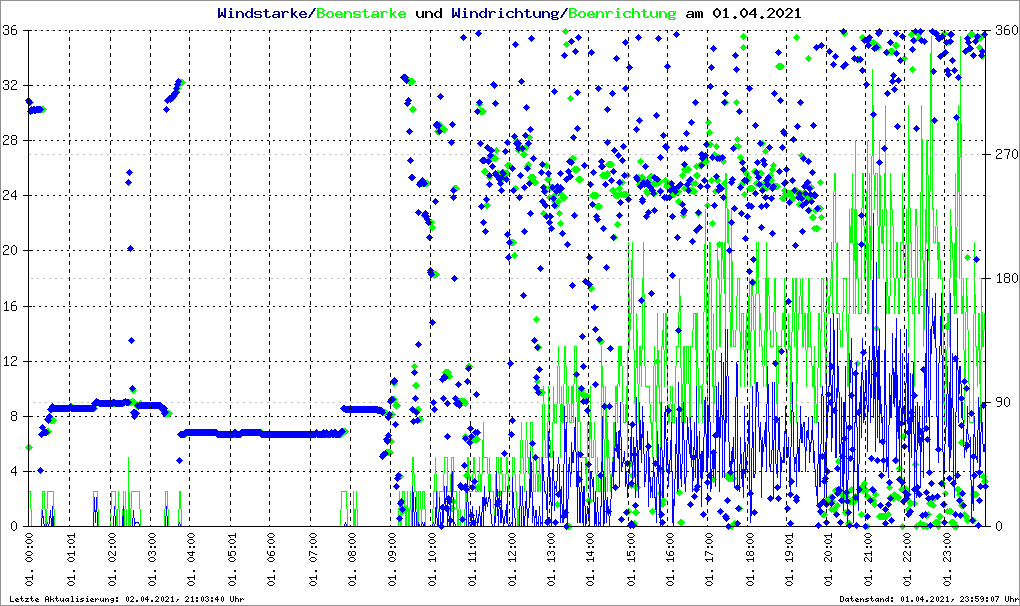The width and height of the screenshot is (1020, 606).
Task: Click the 12:00 time axis label
Action: point(512,561)
